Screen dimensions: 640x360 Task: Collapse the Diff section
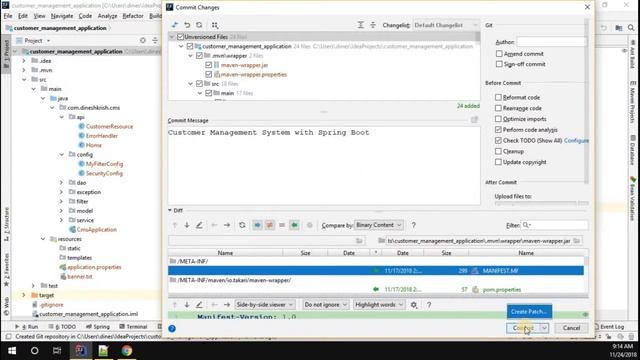(170, 210)
